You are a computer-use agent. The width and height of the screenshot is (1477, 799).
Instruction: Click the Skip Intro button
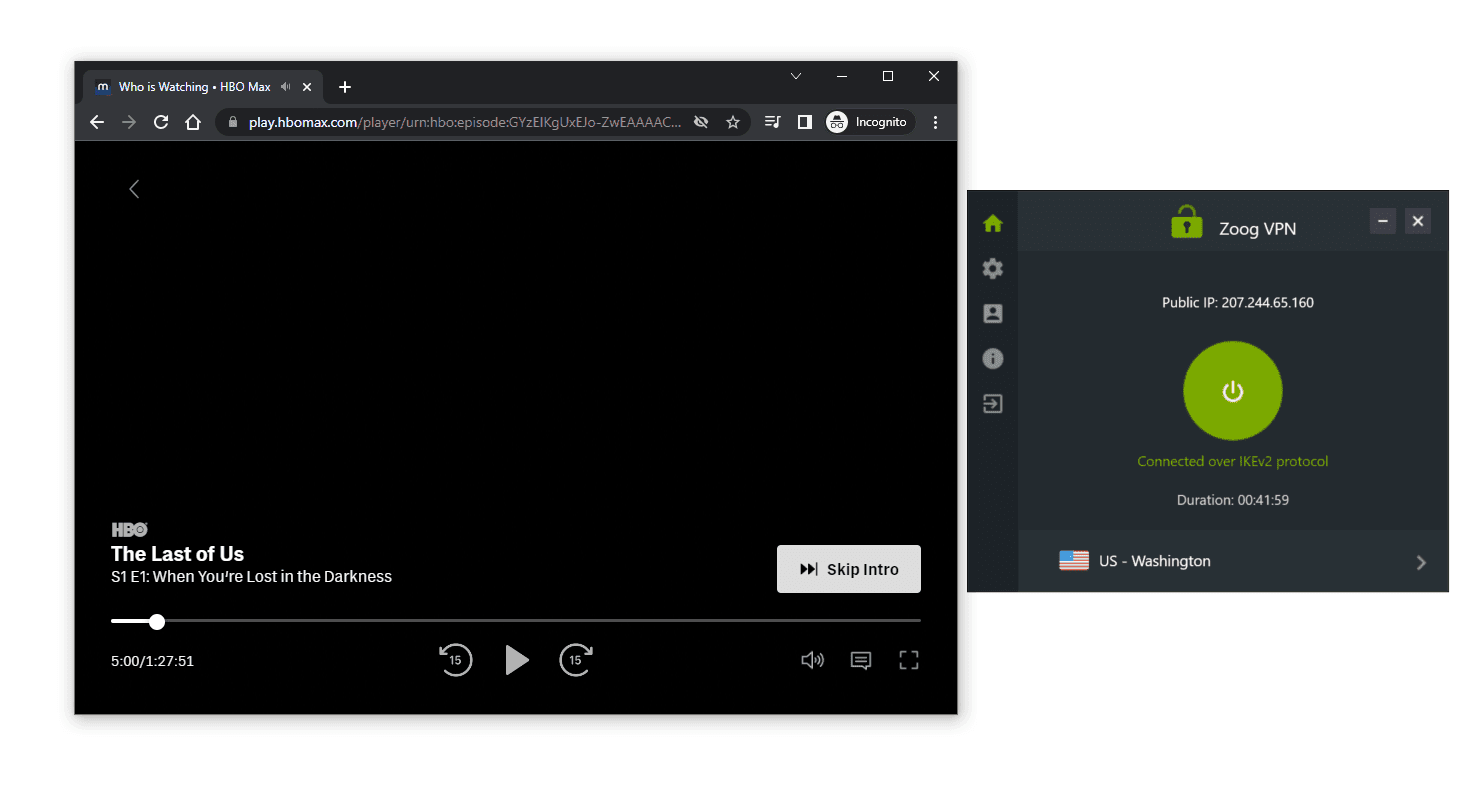point(848,569)
